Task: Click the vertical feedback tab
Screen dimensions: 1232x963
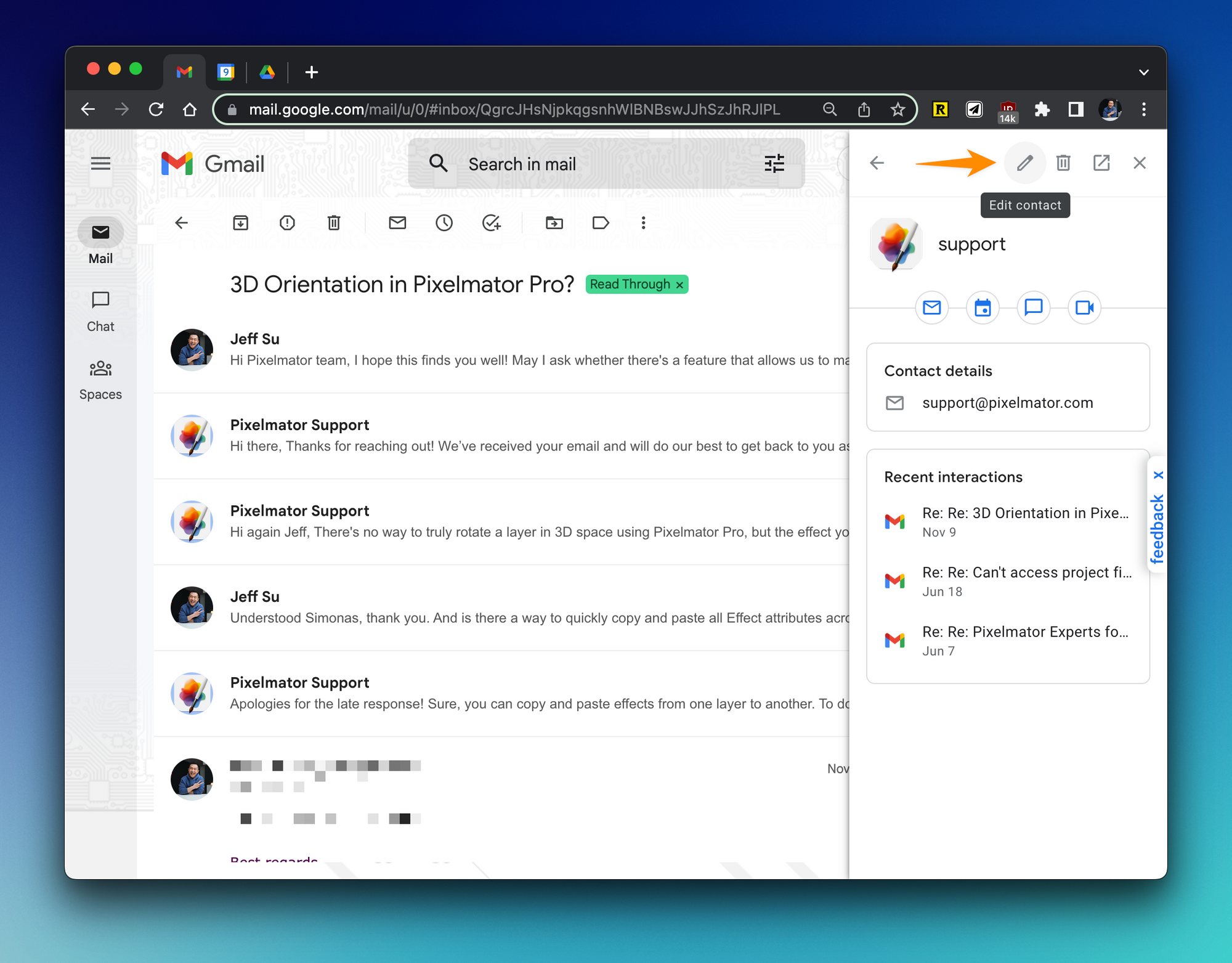Action: pos(1157,529)
